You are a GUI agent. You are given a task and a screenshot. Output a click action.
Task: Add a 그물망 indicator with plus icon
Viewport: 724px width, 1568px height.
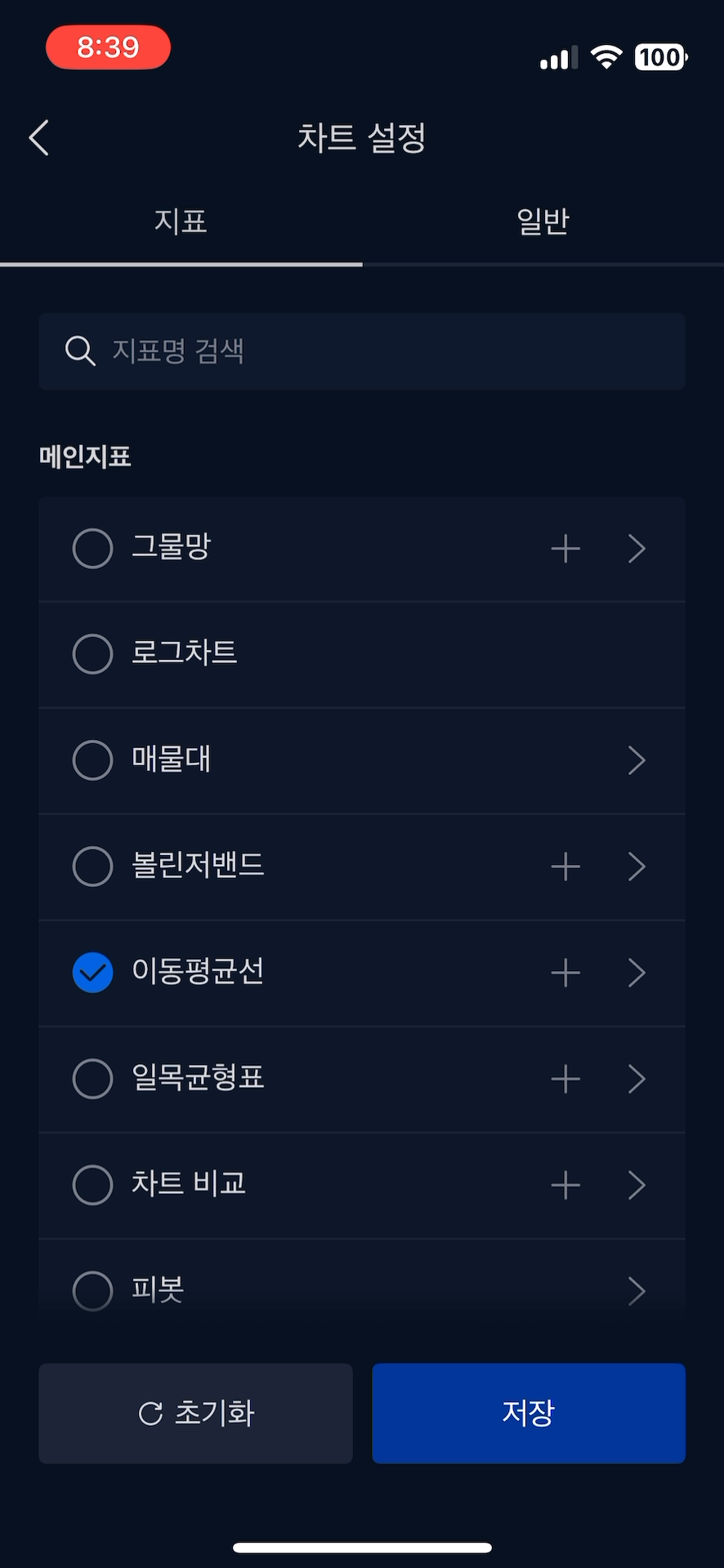click(x=565, y=549)
